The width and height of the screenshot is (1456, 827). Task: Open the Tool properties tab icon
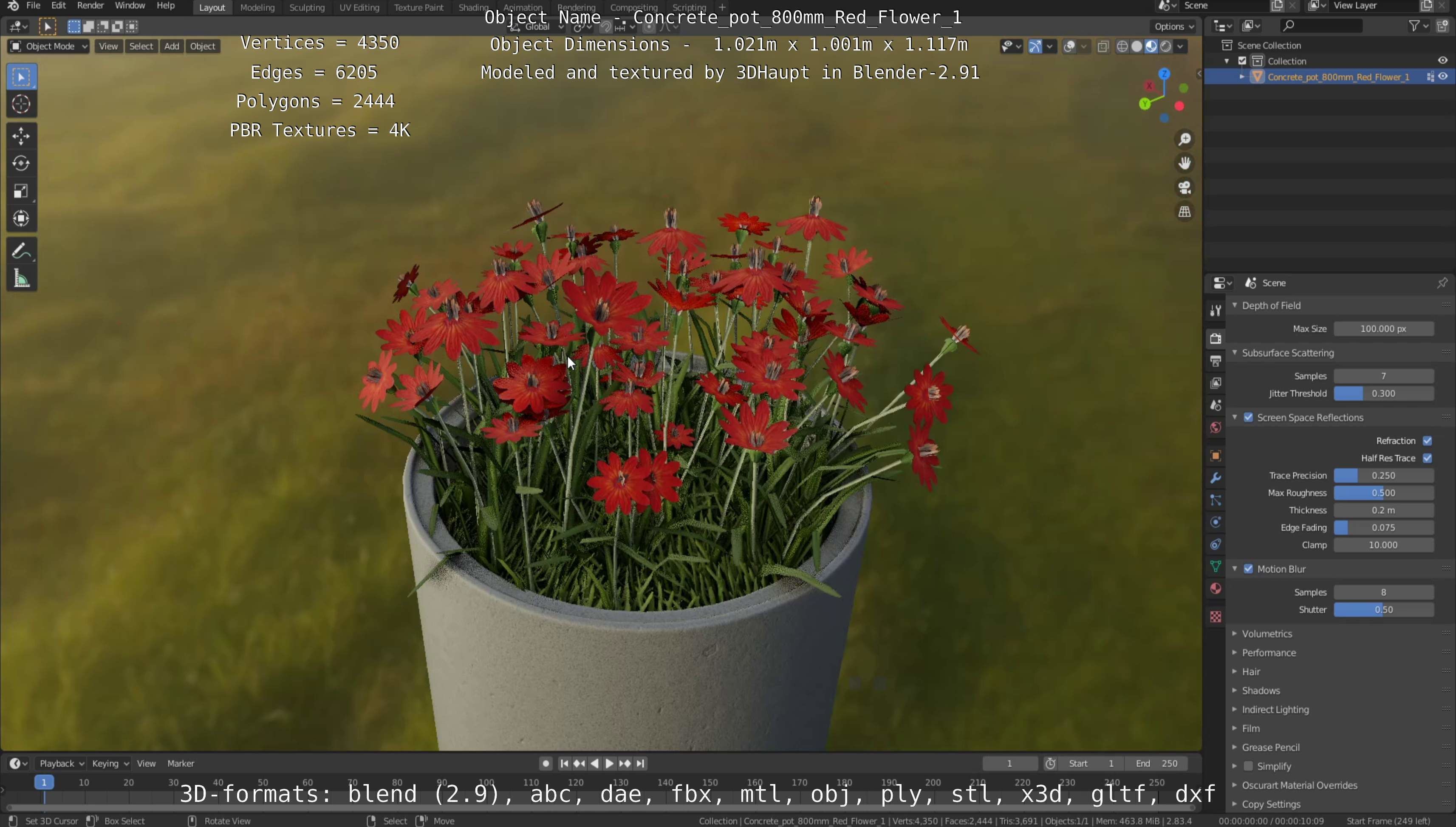(x=1215, y=310)
